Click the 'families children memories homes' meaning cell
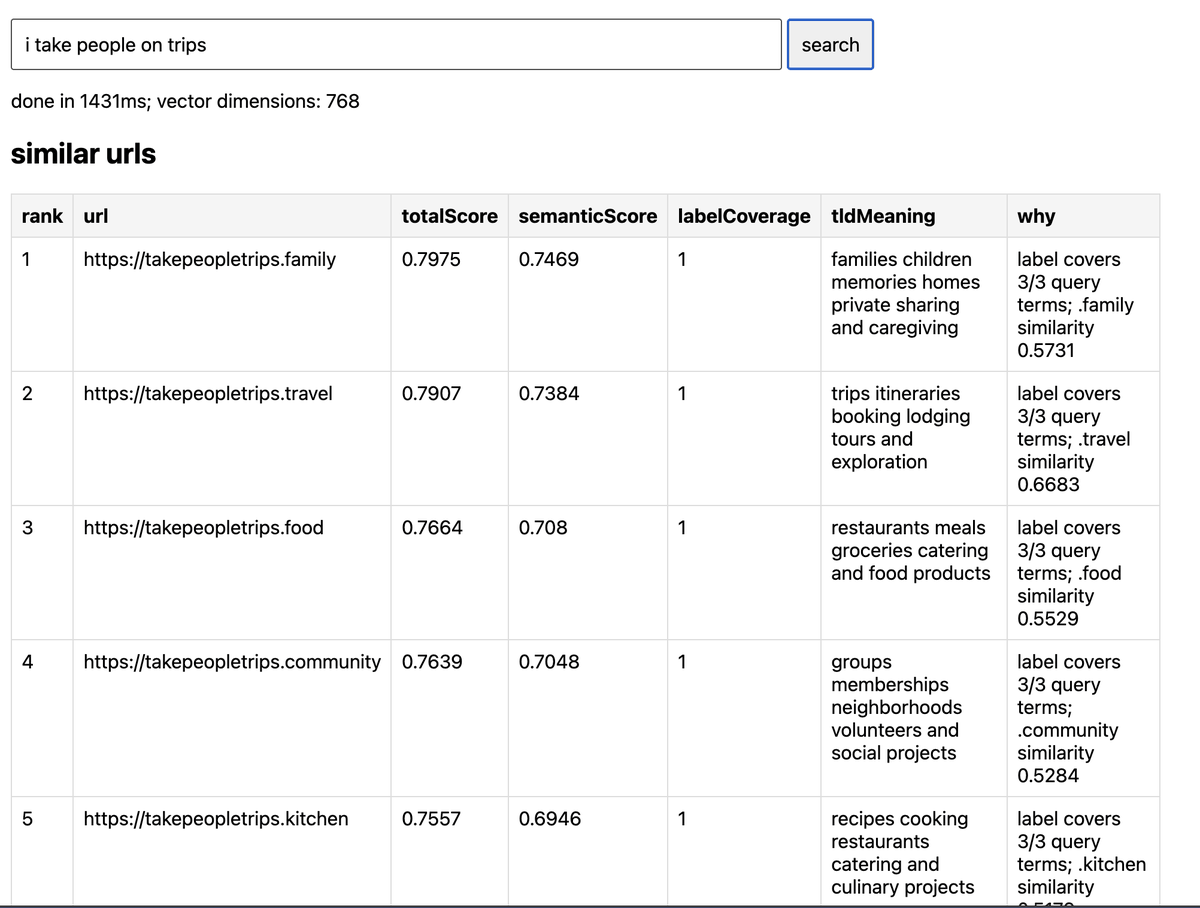Image resolution: width=1200 pixels, height=908 pixels. 915,304
